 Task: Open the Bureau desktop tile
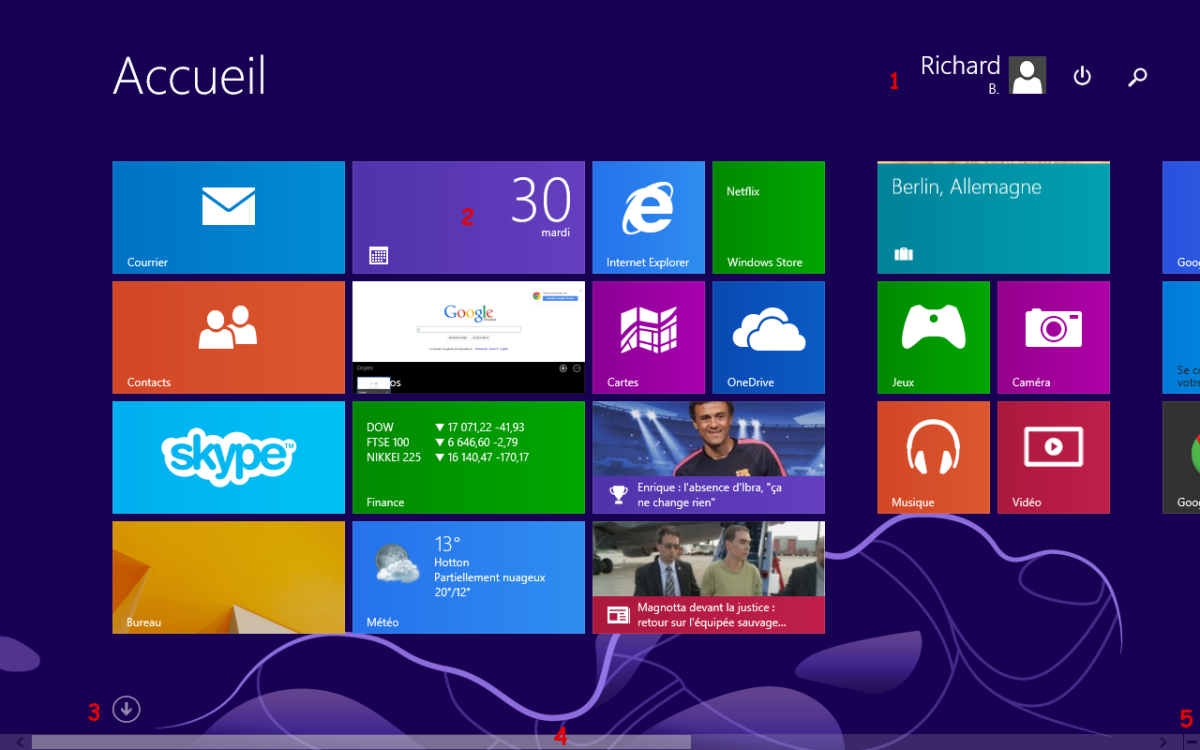[x=228, y=577]
